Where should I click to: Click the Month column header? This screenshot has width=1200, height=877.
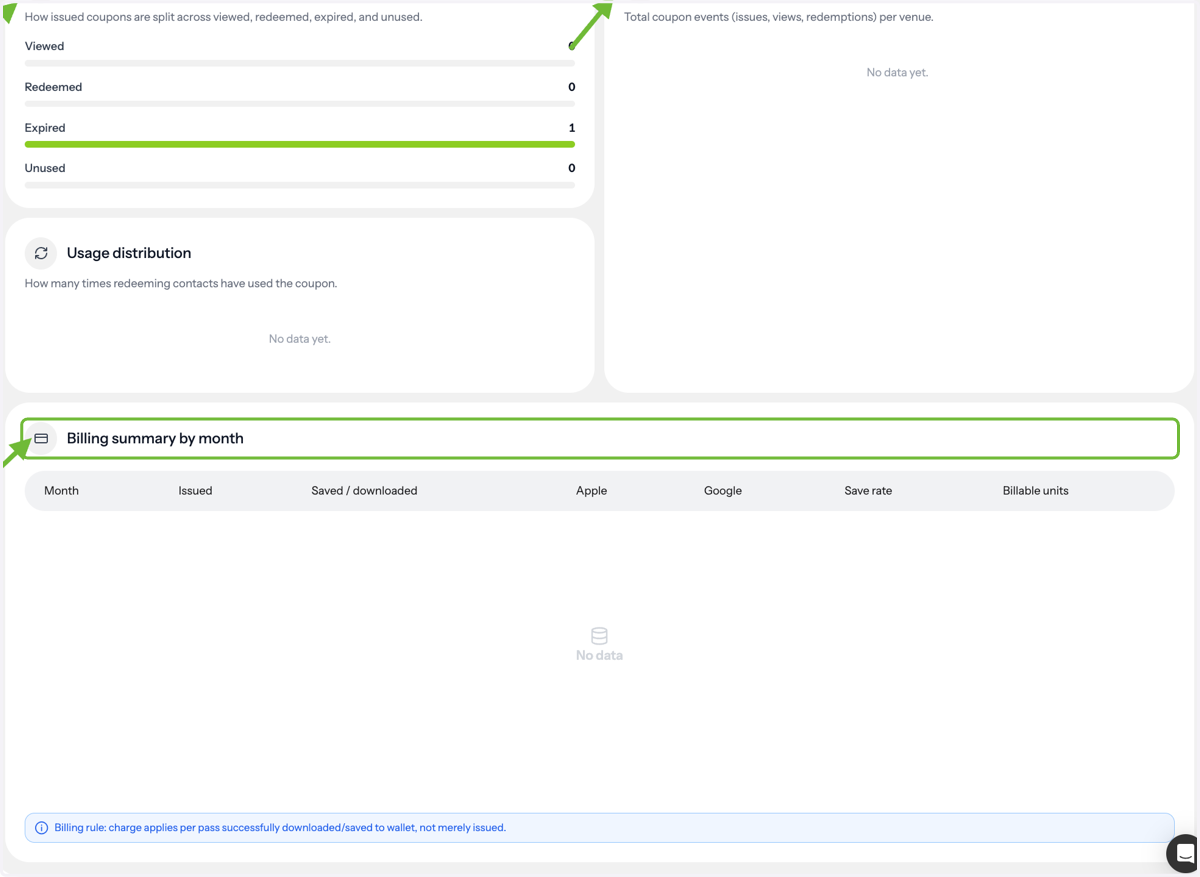[x=61, y=491]
